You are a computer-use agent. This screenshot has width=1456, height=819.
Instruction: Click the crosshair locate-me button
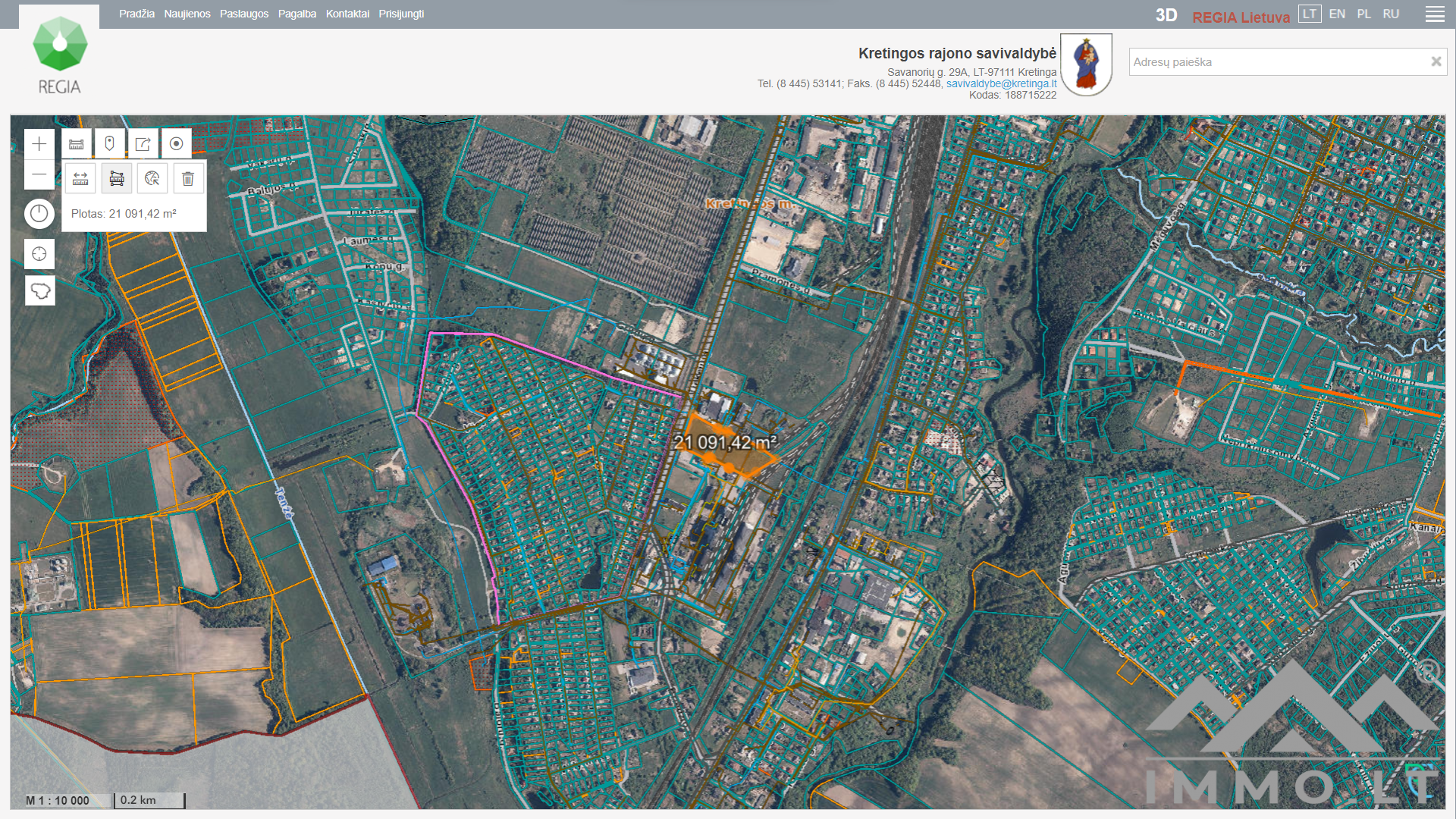[39, 254]
